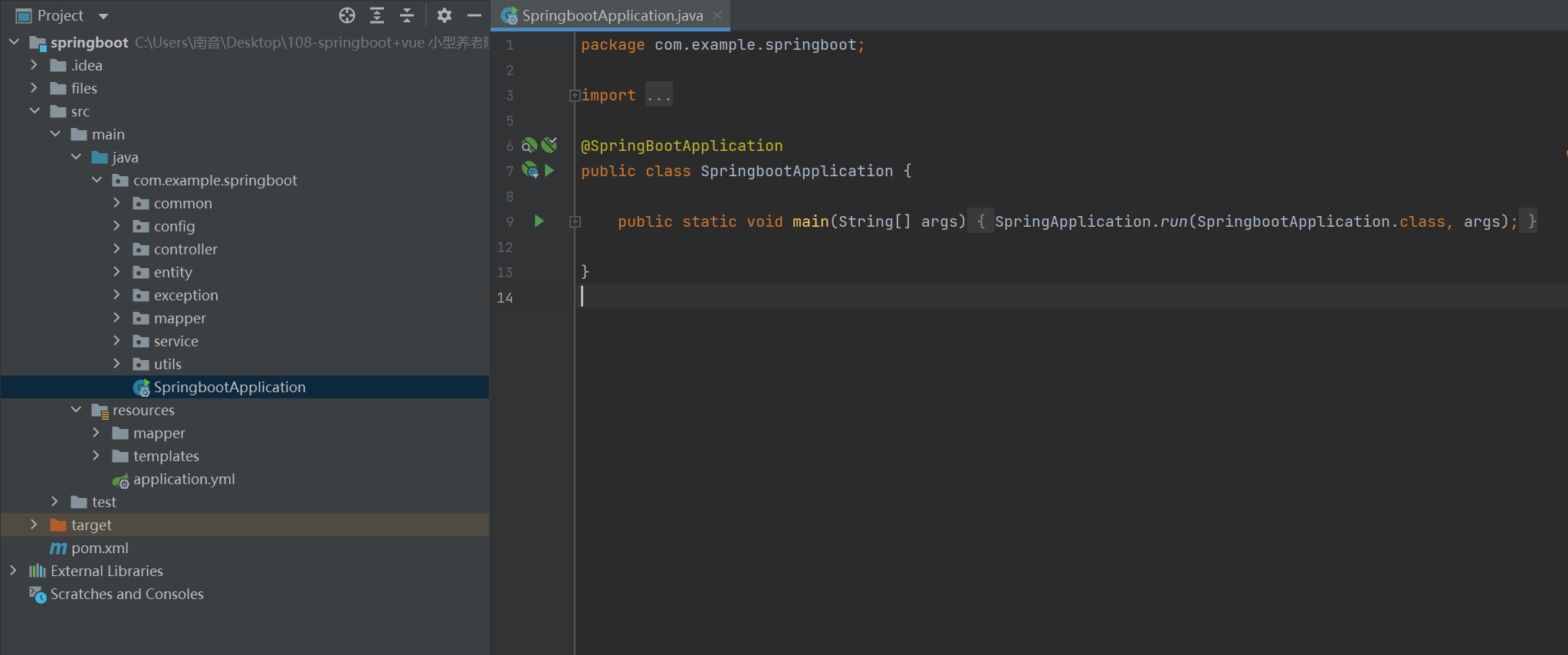Select the entity package row
This screenshot has height=655, width=1568.
click(244, 272)
